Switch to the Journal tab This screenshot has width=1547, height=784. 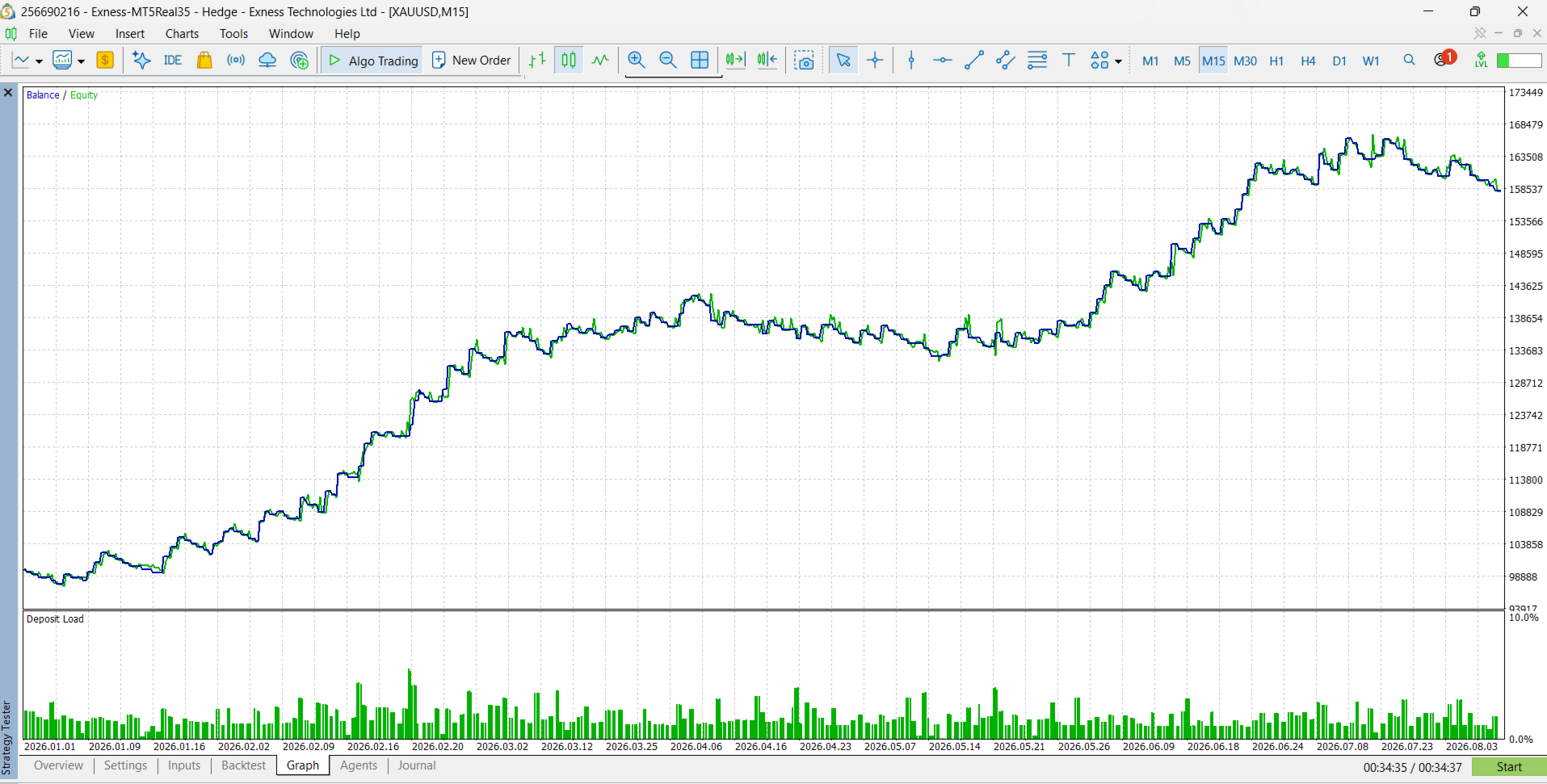(x=417, y=765)
